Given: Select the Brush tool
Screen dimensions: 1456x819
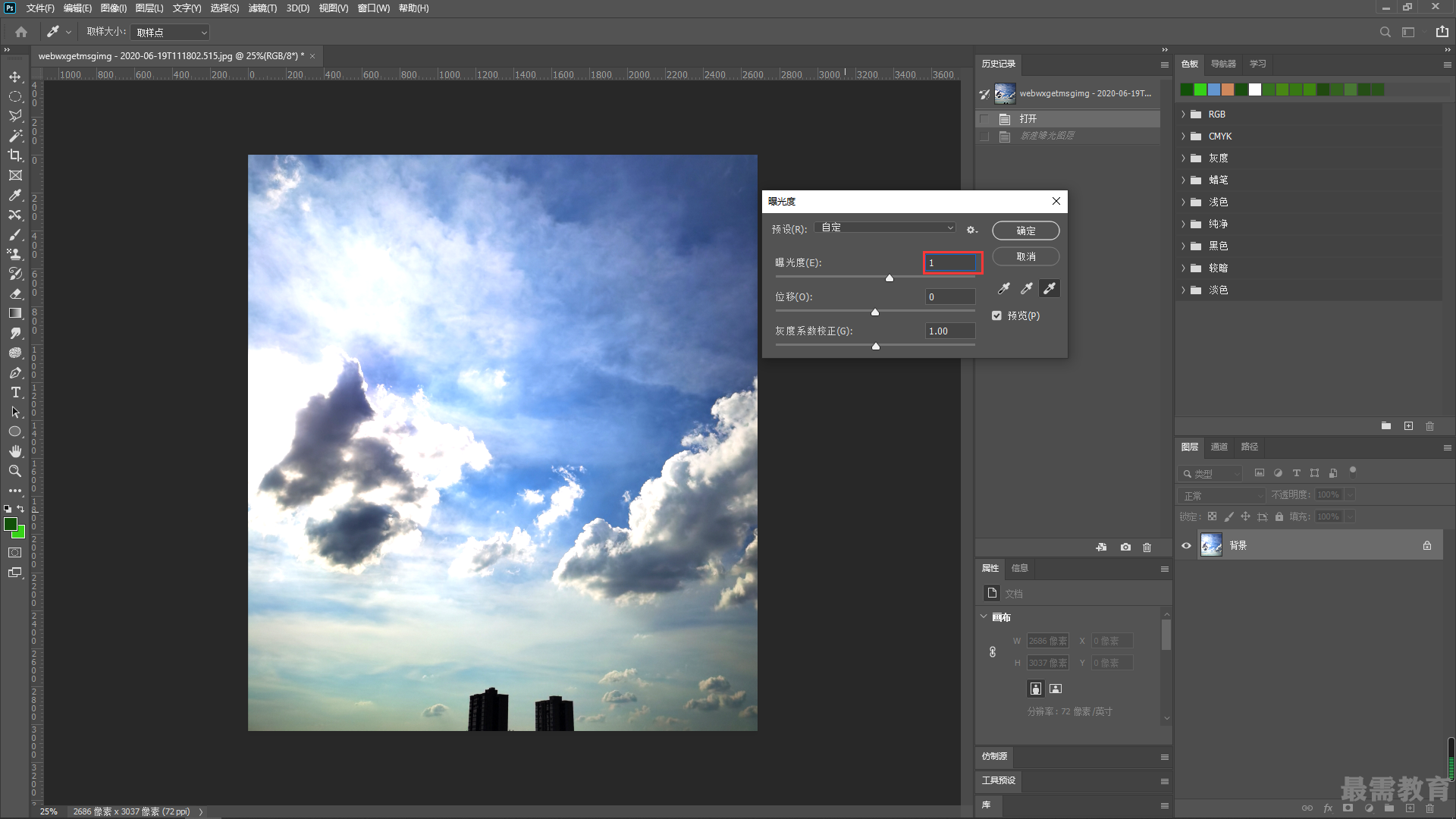Looking at the screenshot, I should [x=15, y=234].
